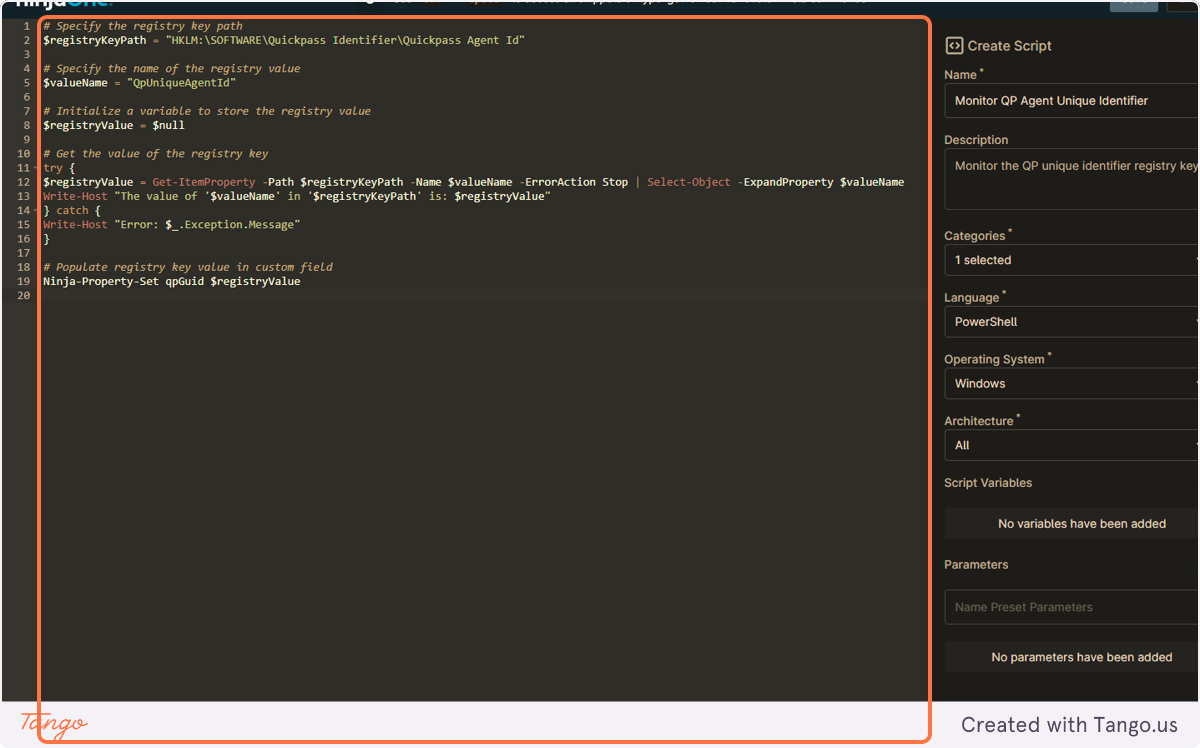Click the 'try {' code line

(x=59, y=168)
